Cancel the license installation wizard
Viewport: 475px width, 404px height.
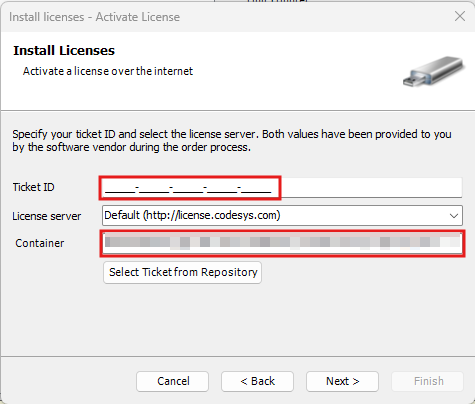(x=172, y=381)
